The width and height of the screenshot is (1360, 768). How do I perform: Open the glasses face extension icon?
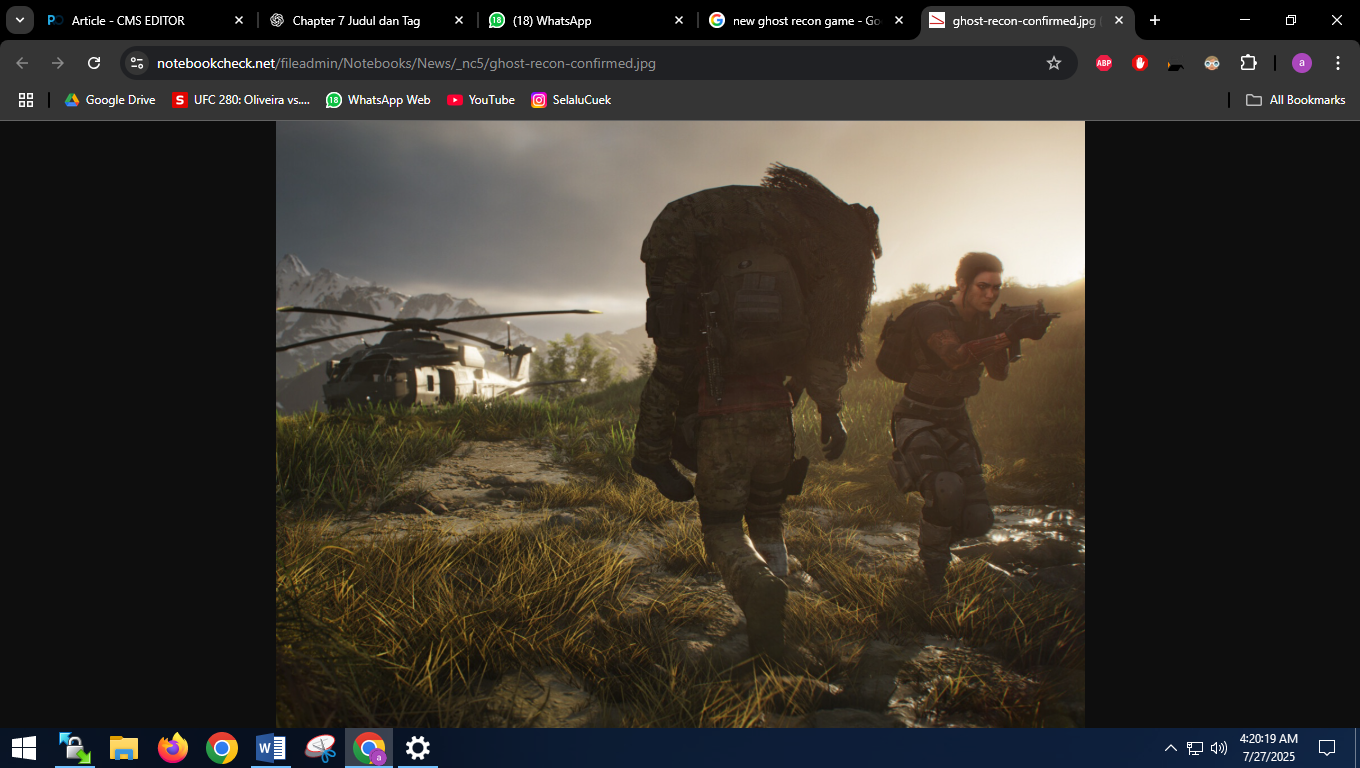(1212, 63)
